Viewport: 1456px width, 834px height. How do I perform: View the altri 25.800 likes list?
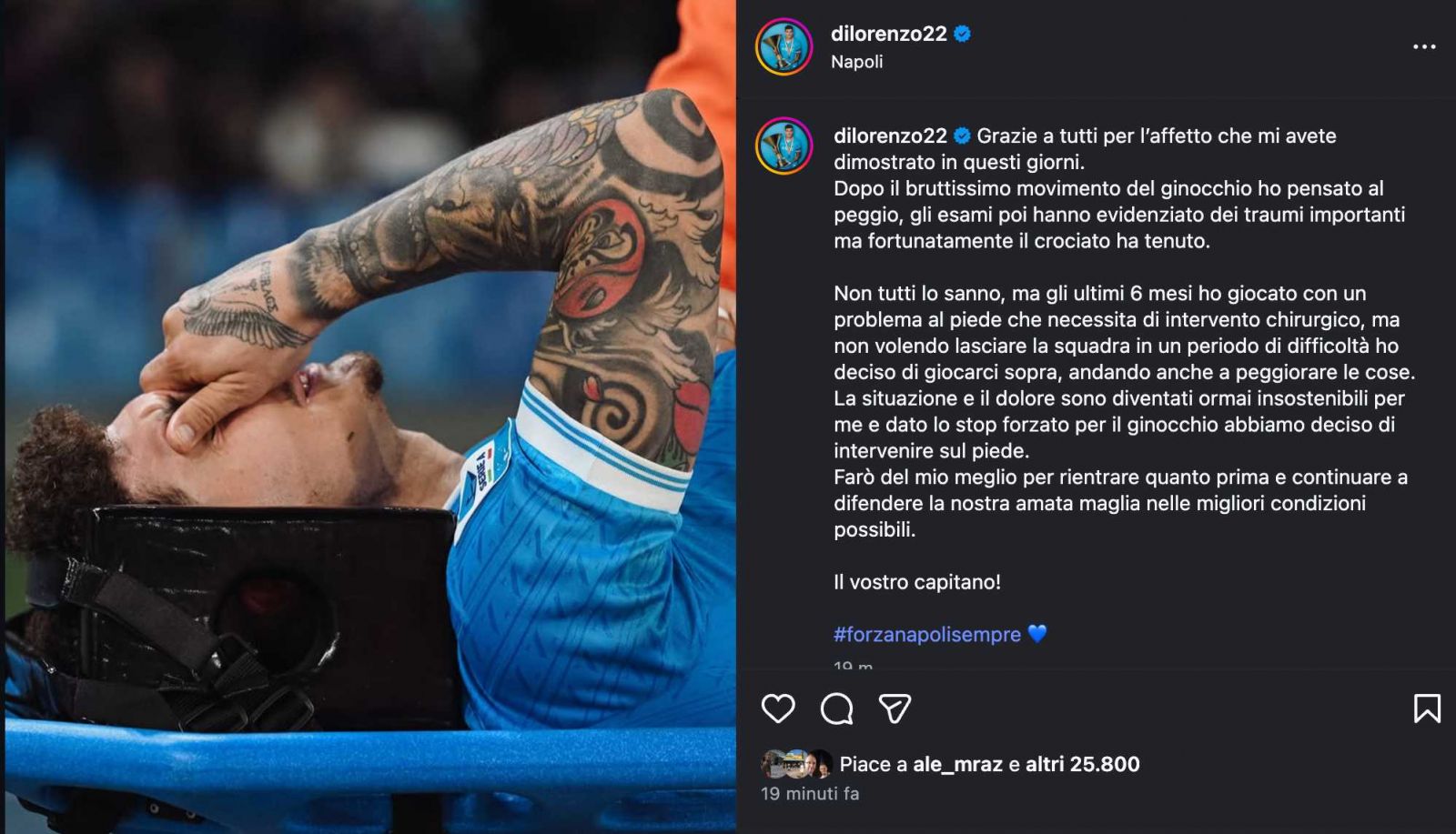click(1082, 764)
